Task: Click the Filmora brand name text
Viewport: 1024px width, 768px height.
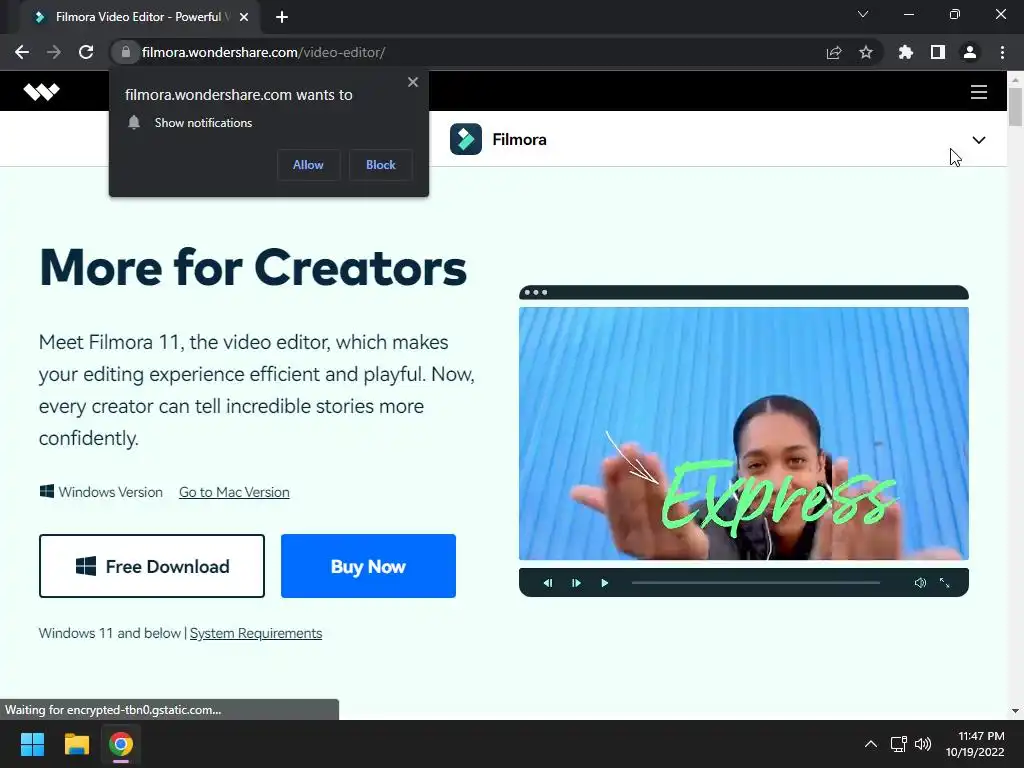Action: click(x=519, y=140)
